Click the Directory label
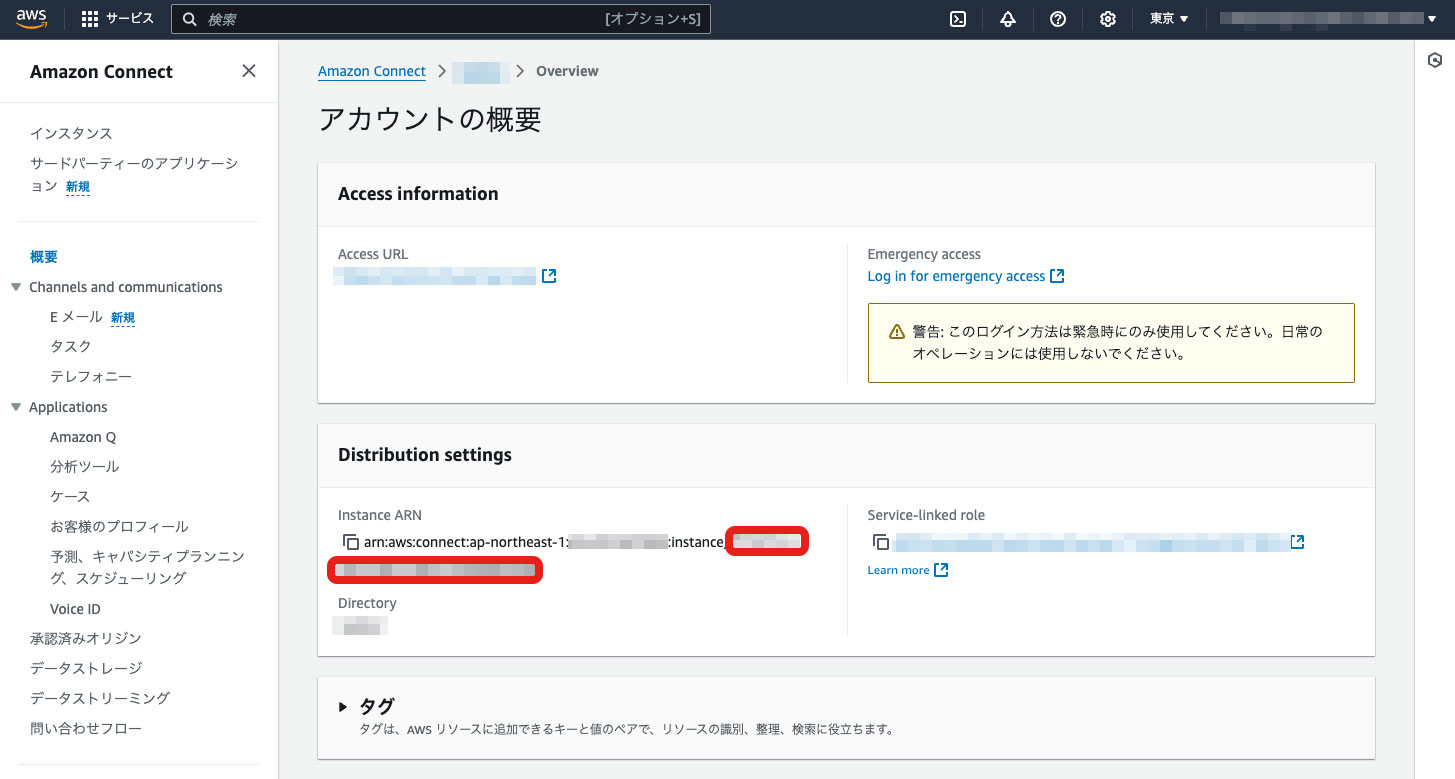The image size is (1455, 779). pyautogui.click(x=367, y=603)
